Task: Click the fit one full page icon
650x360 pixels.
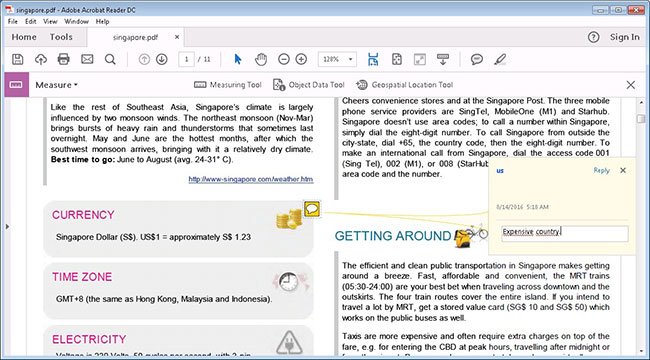Action: [397, 59]
